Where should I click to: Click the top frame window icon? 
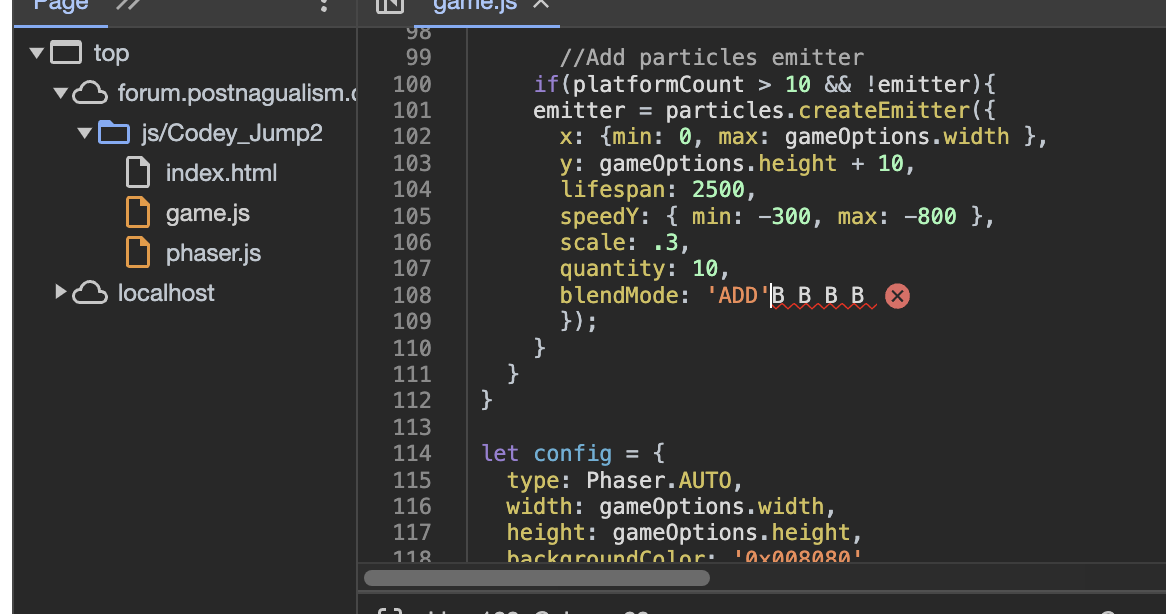click(x=66, y=53)
